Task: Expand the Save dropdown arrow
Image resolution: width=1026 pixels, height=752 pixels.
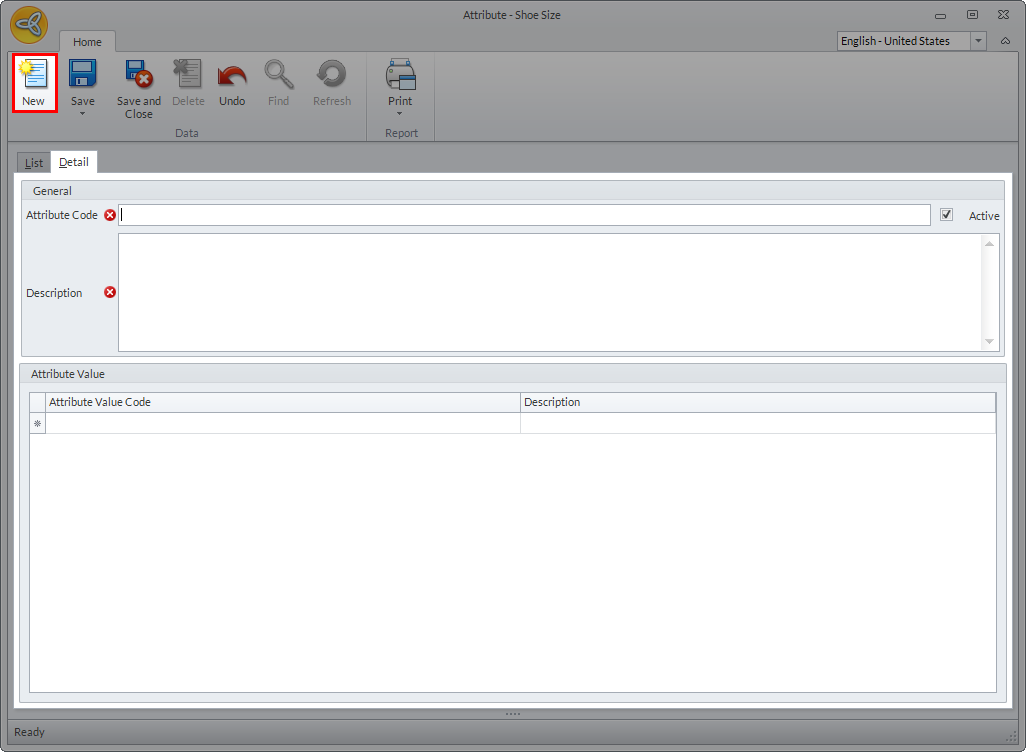Action: (x=82, y=114)
